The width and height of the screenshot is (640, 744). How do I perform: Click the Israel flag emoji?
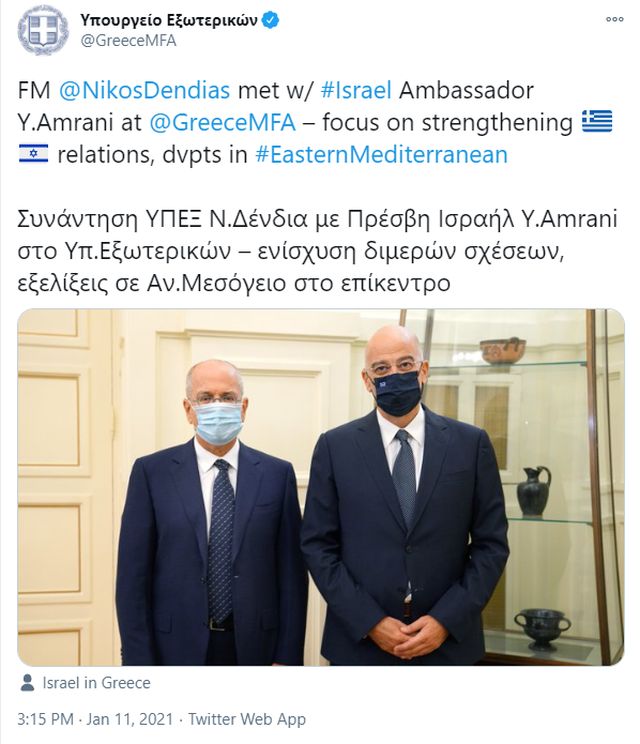click(x=33, y=154)
